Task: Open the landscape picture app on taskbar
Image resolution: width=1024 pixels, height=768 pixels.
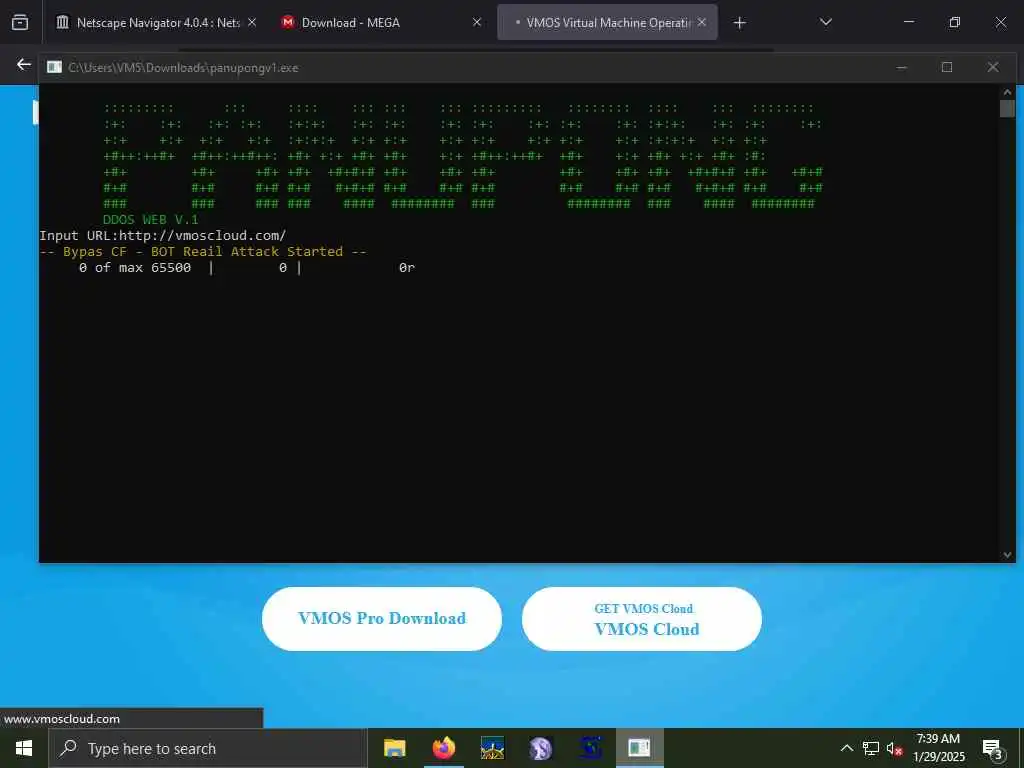Action: pos(492,748)
